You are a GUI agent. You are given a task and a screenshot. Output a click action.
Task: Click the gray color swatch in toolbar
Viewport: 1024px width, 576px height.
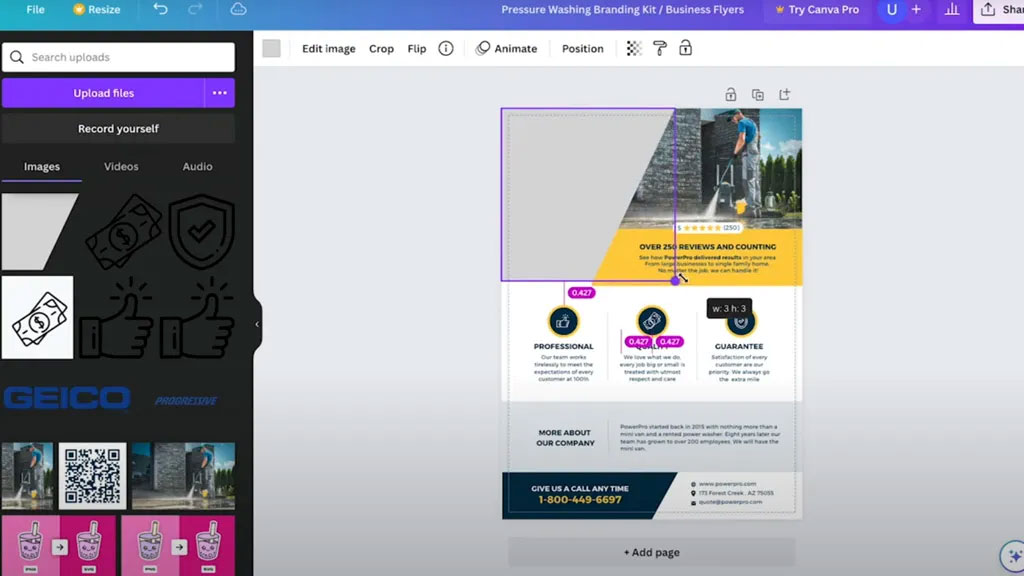[271, 48]
